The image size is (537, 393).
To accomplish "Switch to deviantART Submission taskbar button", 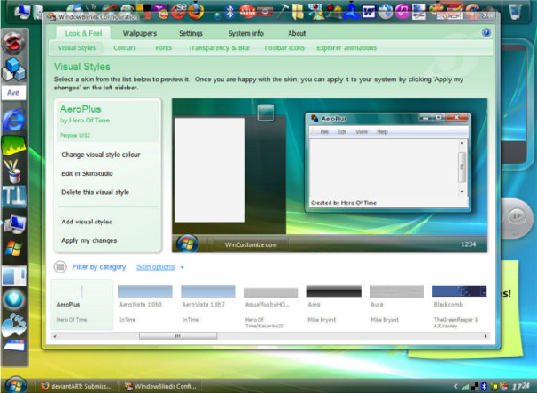I will point(76,386).
